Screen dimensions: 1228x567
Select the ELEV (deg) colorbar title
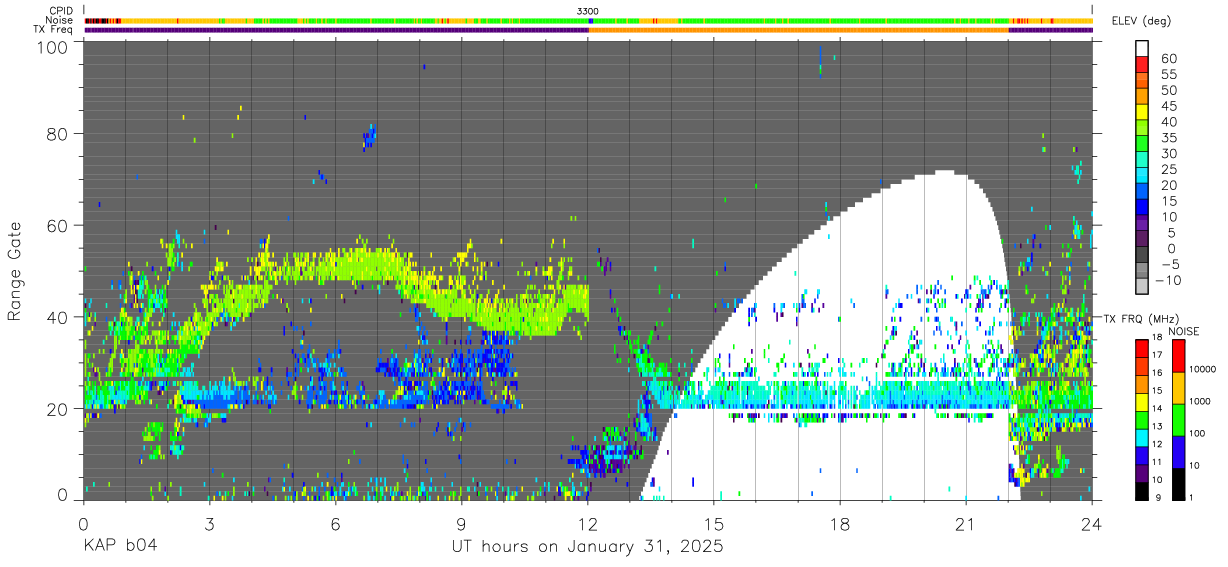[x=1142, y=21]
